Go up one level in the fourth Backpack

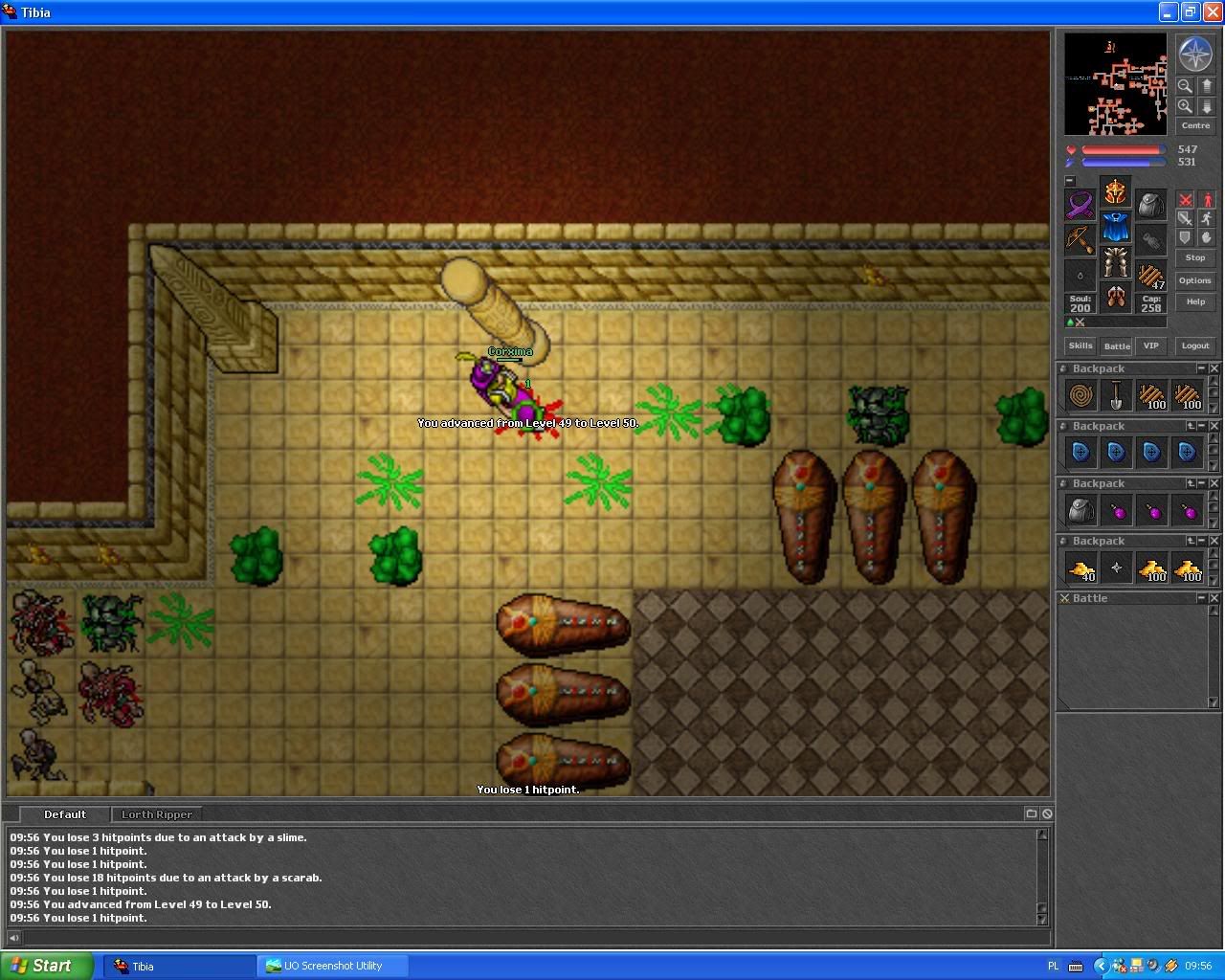pyautogui.click(x=1192, y=541)
